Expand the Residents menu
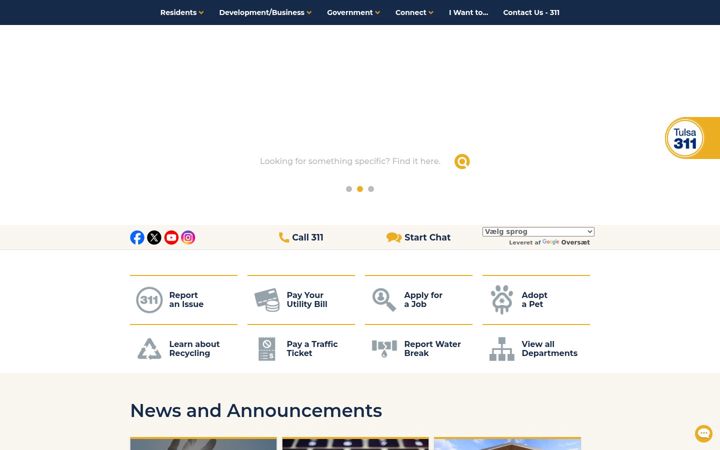This screenshot has width=720, height=450. [182, 12]
